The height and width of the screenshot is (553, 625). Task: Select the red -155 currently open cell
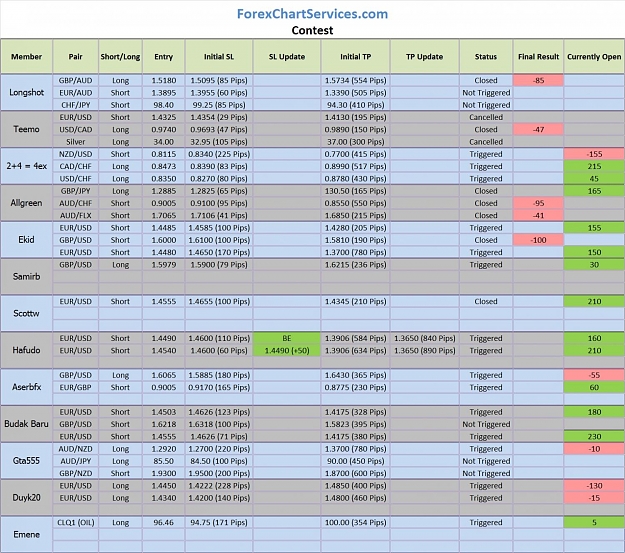click(x=594, y=154)
